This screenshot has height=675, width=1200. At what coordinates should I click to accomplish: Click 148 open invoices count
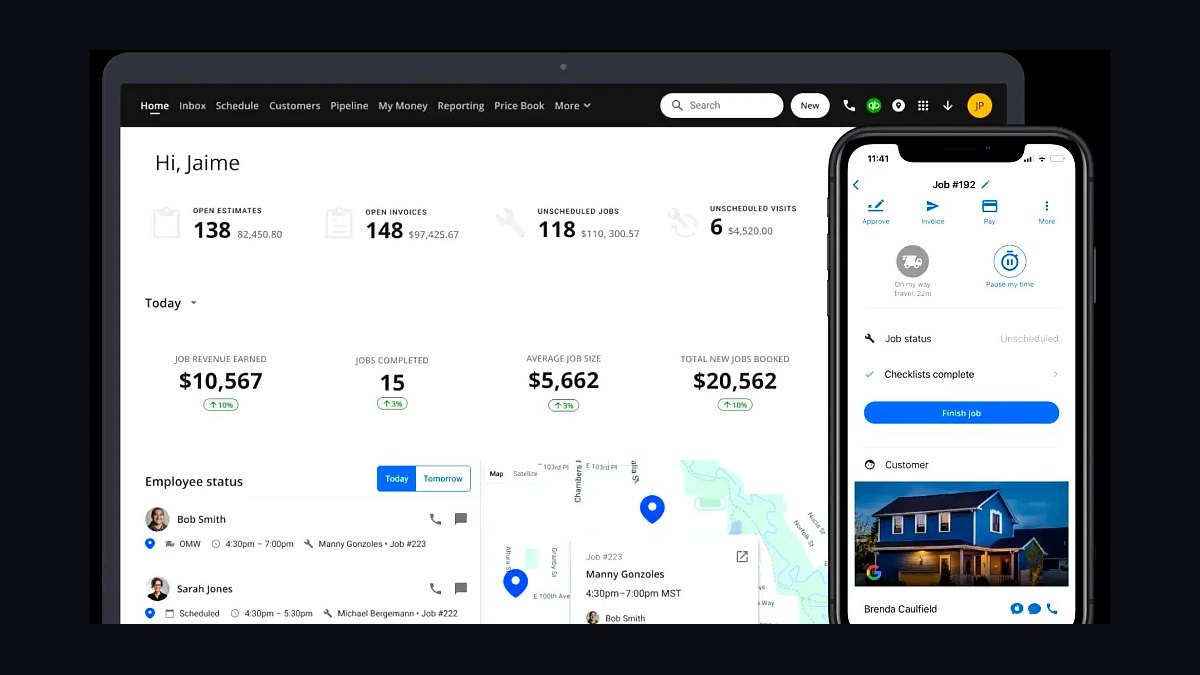(x=384, y=230)
